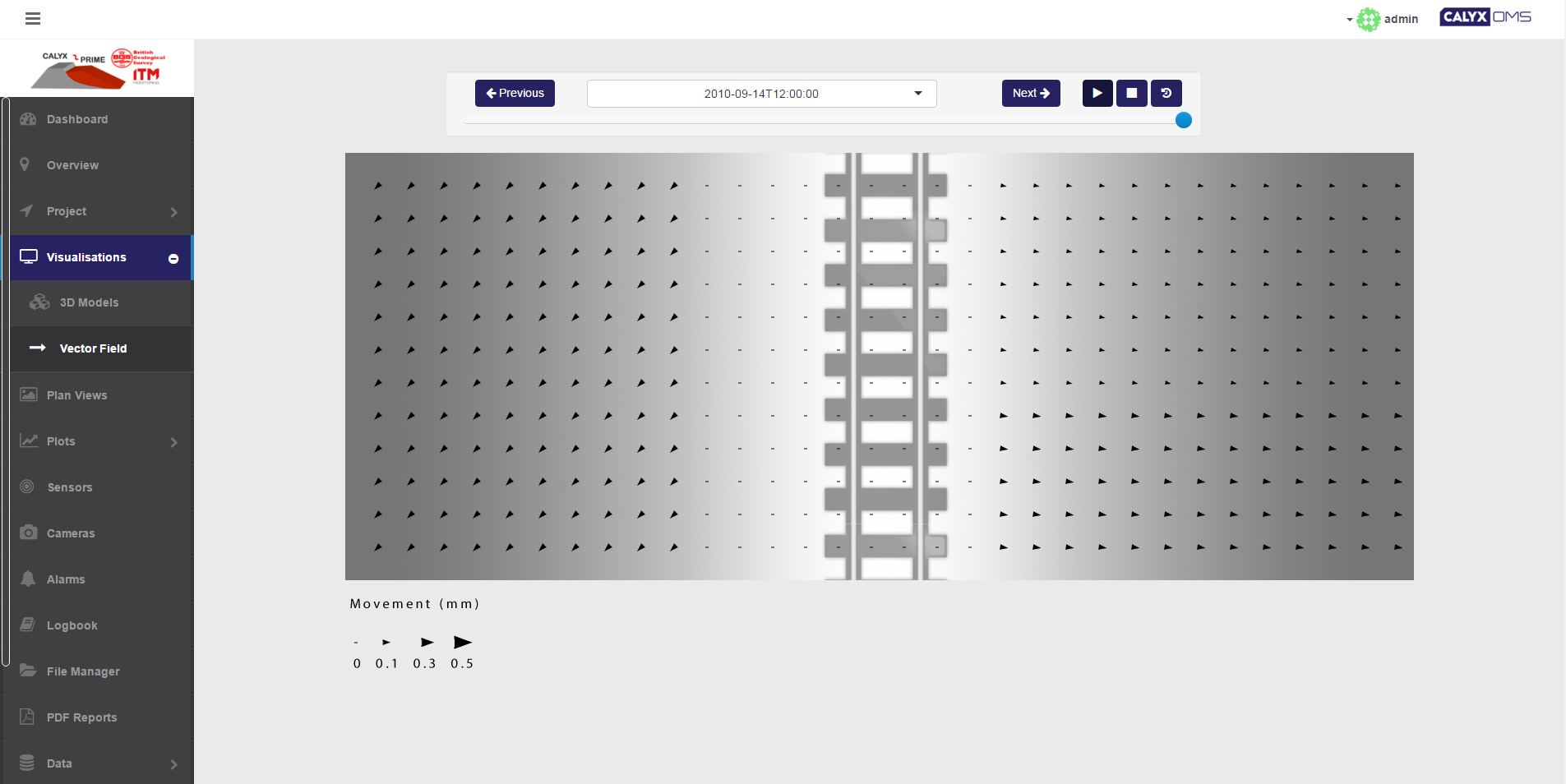Screen dimensions: 1566x784
Task: Select the Vector Field menu item
Action: tap(93, 348)
